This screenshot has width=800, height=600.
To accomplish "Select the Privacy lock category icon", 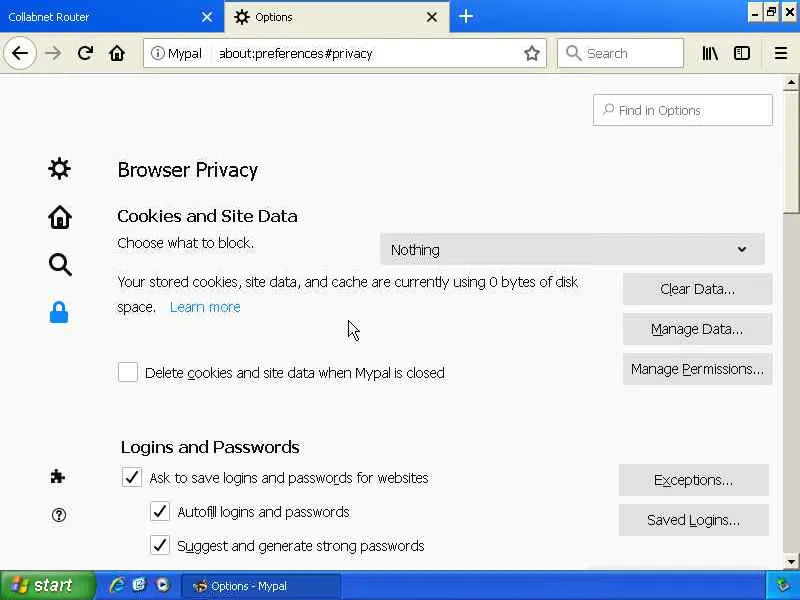I will pos(60,313).
